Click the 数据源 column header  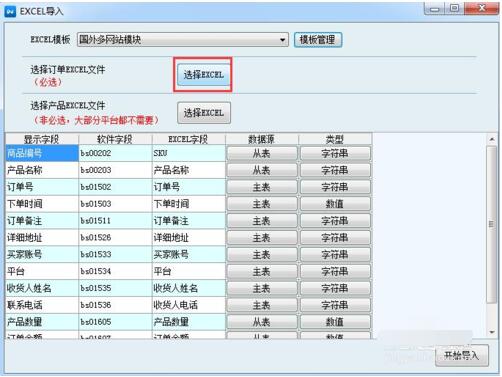tap(262, 139)
